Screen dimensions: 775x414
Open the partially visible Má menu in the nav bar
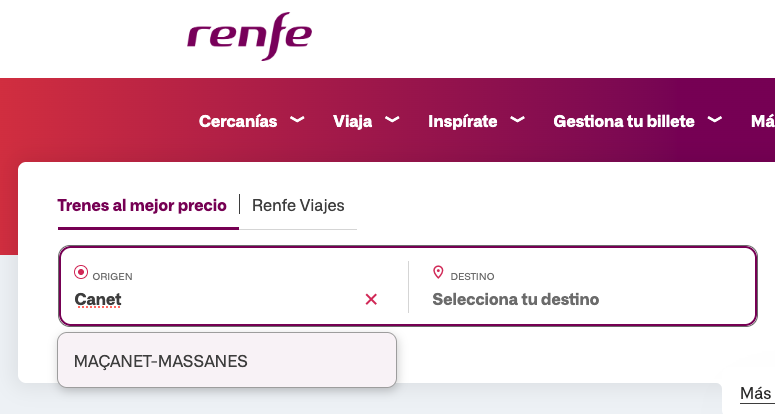(762, 121)
